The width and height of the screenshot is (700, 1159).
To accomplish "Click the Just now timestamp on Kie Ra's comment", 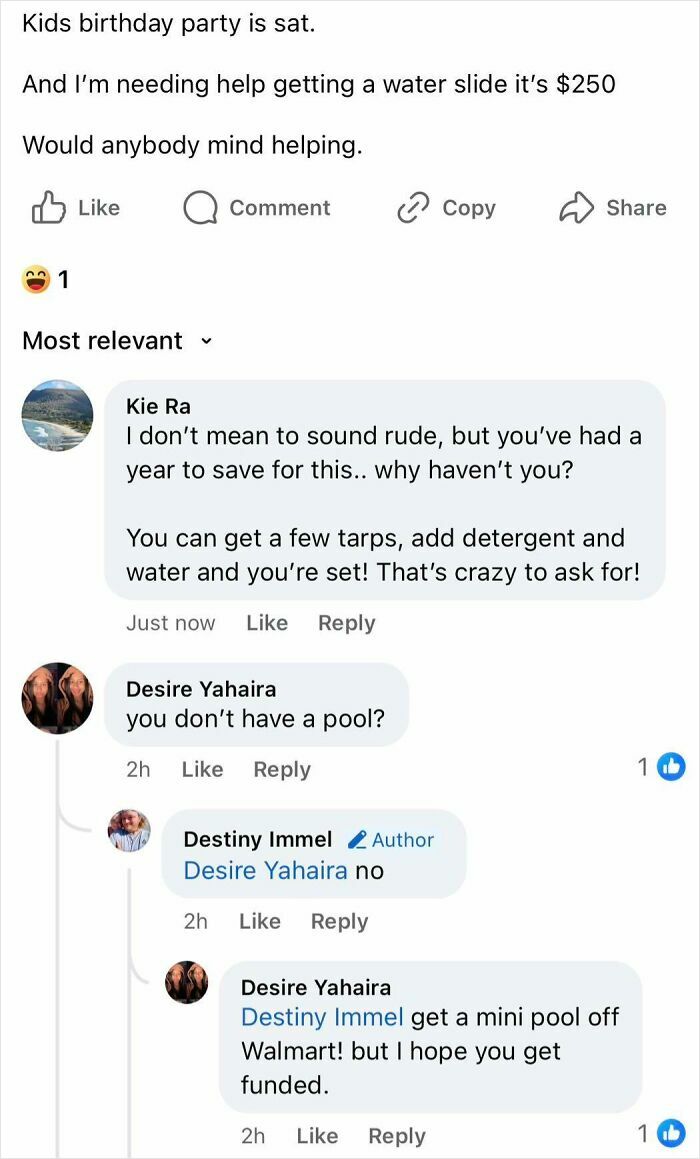I will pyautogui.click(x=170, y=622).
